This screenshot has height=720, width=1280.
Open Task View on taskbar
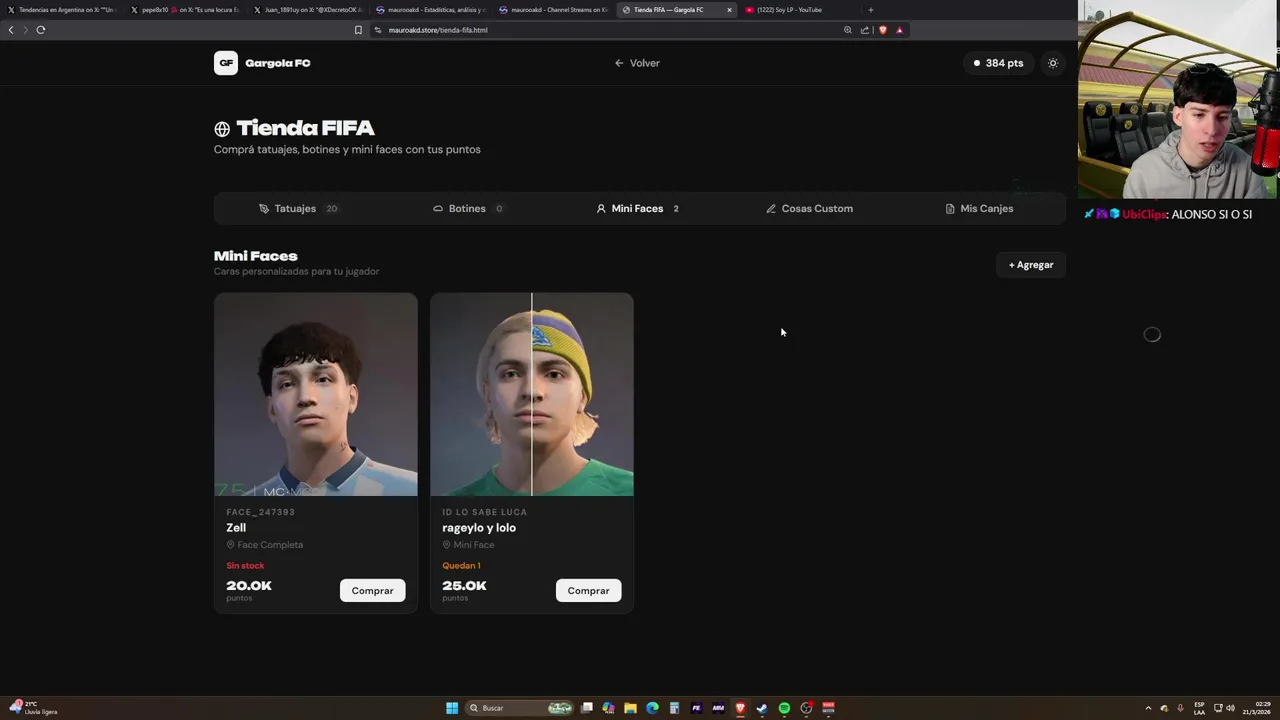click(587, 708)
